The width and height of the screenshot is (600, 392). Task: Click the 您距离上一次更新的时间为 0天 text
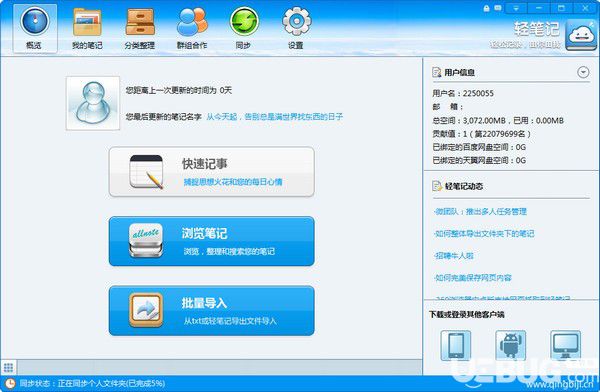tap(179, 90)
